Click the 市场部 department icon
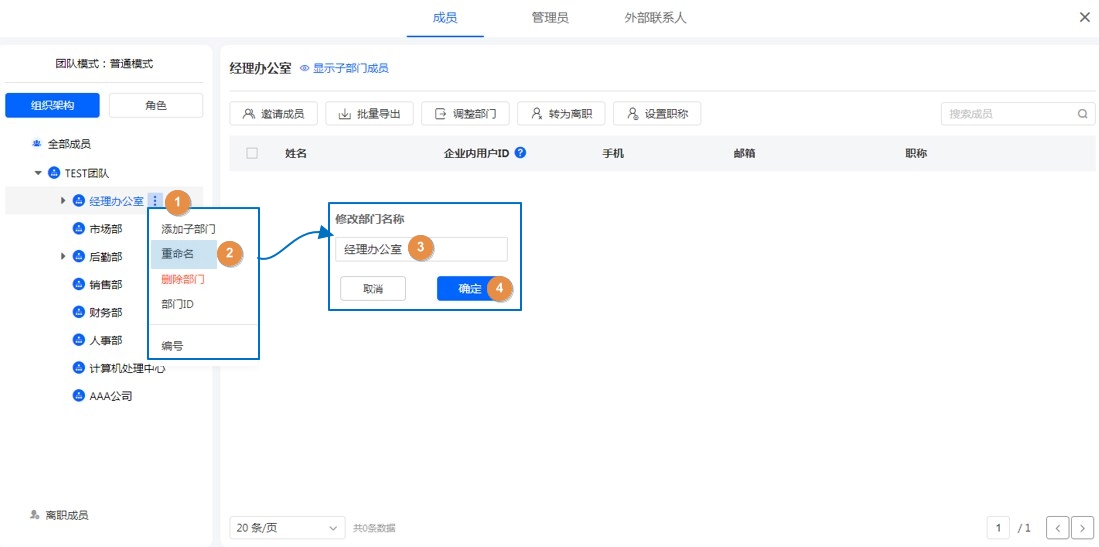This screenshot has height=547, width=1099. pyautogui.click(x=79, y=228)
